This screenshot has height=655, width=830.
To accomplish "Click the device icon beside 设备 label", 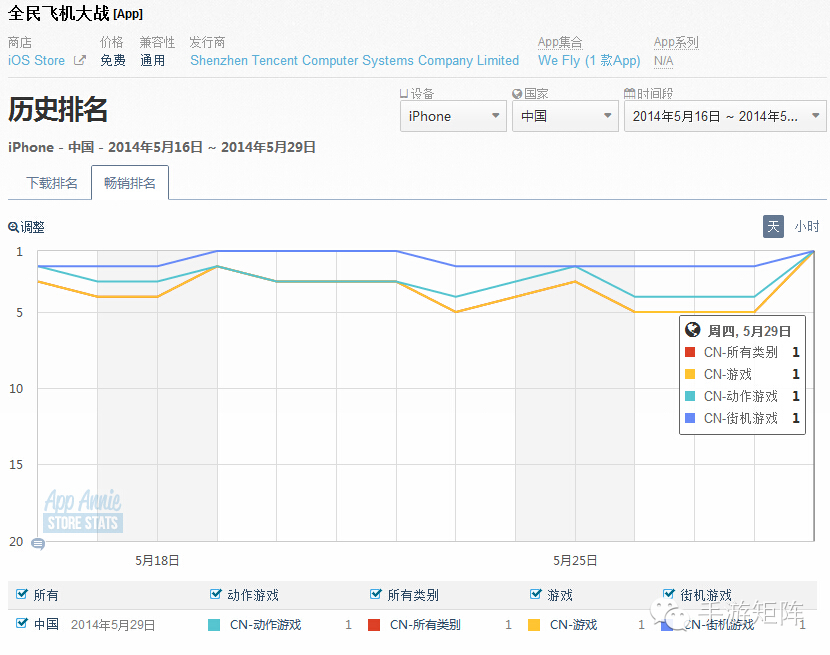I will [404, 94].
